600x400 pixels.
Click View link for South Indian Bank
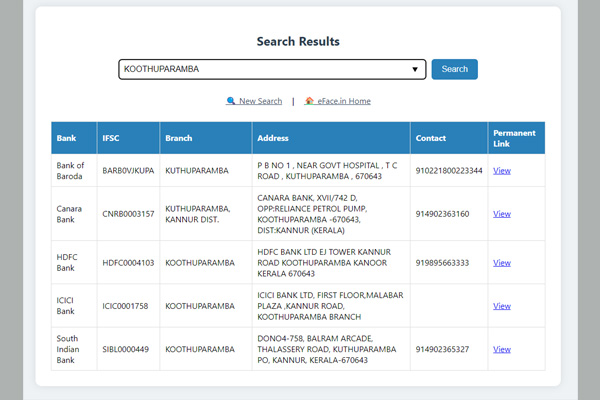coord(502,349)
